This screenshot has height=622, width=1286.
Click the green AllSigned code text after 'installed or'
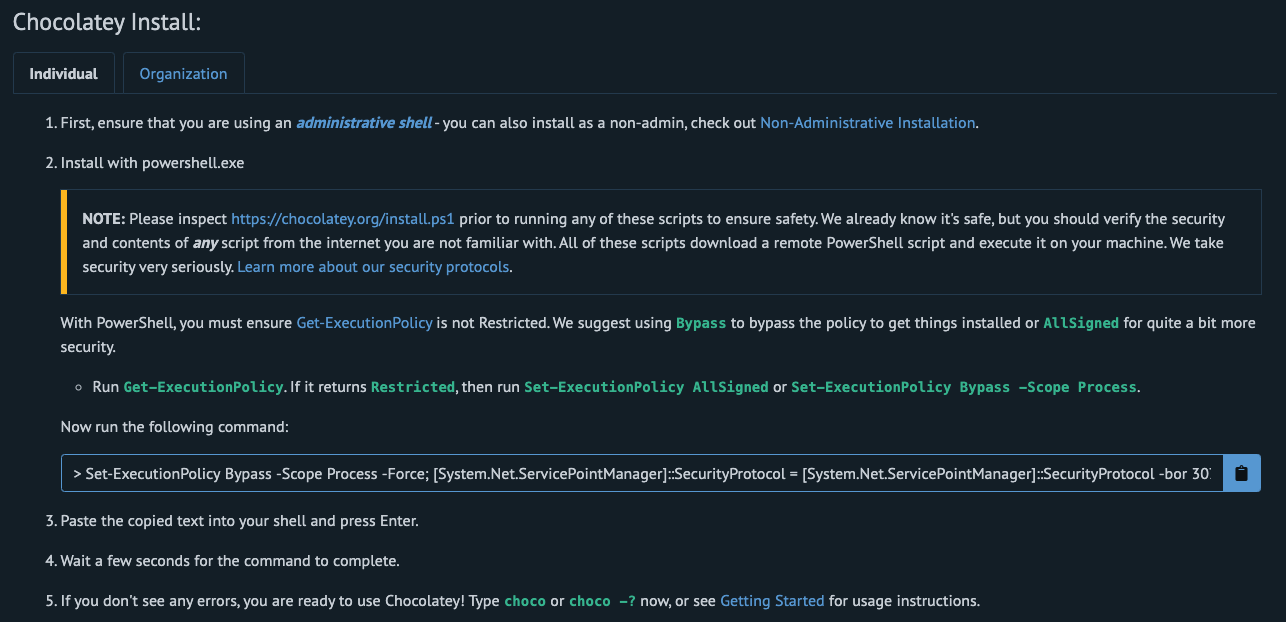click(1081, 323)
